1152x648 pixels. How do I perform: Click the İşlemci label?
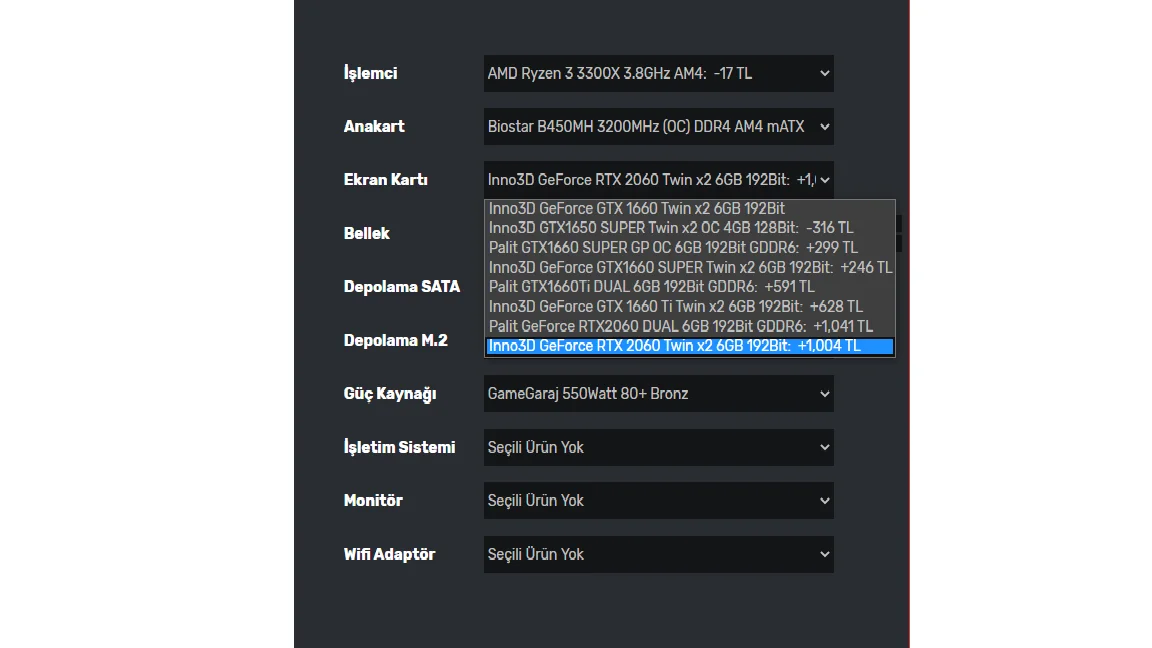point(370,73)
